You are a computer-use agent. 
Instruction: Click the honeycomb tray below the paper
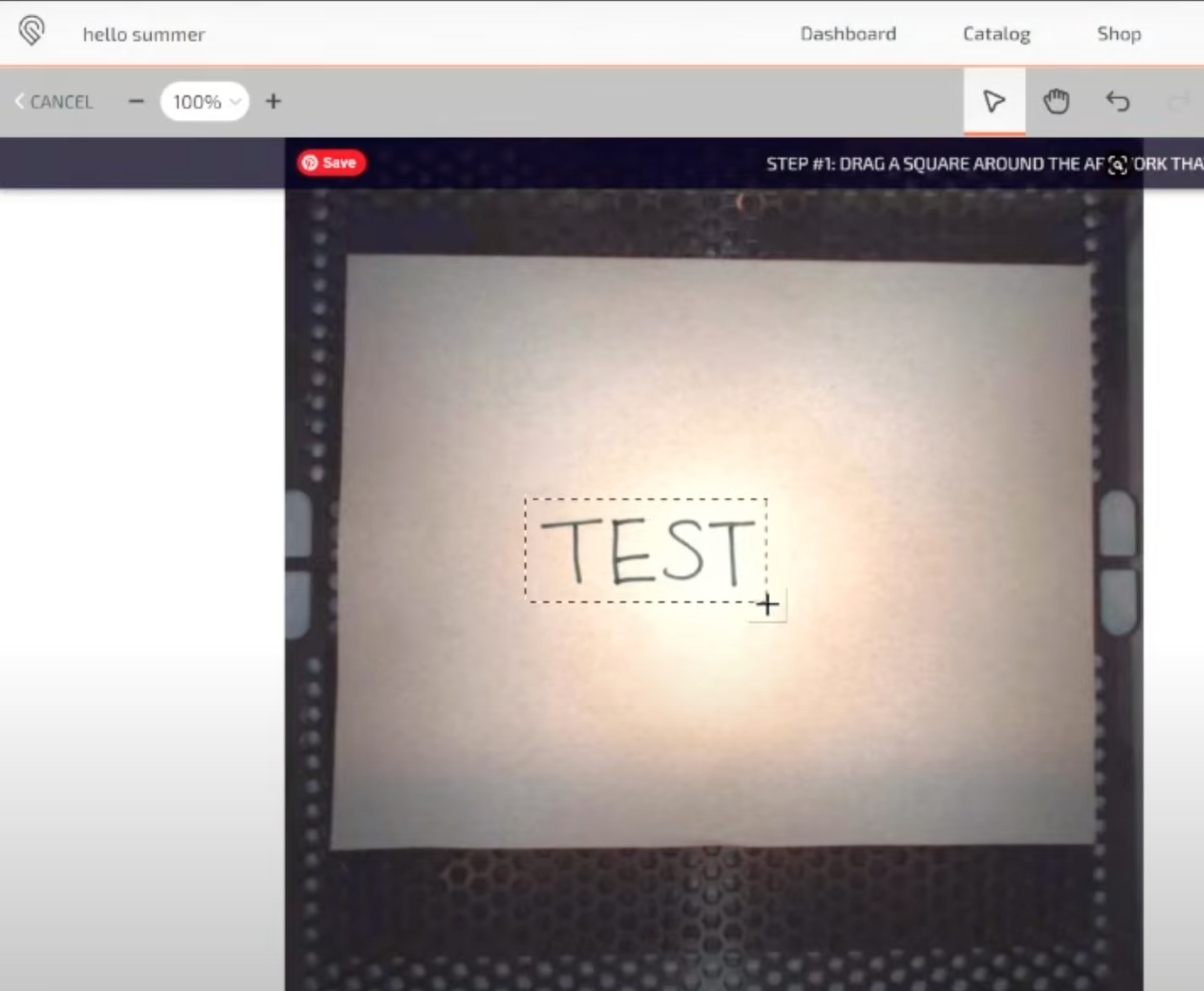tap(705, 909)
